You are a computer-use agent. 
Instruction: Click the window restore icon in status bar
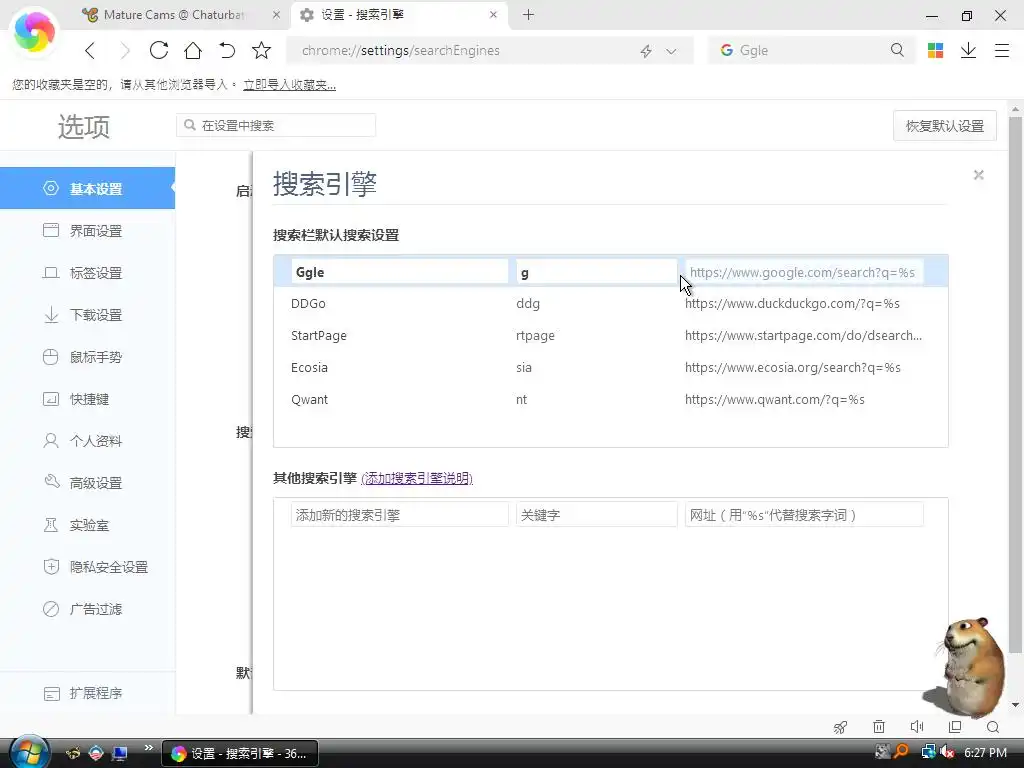(x=955, y=727)
